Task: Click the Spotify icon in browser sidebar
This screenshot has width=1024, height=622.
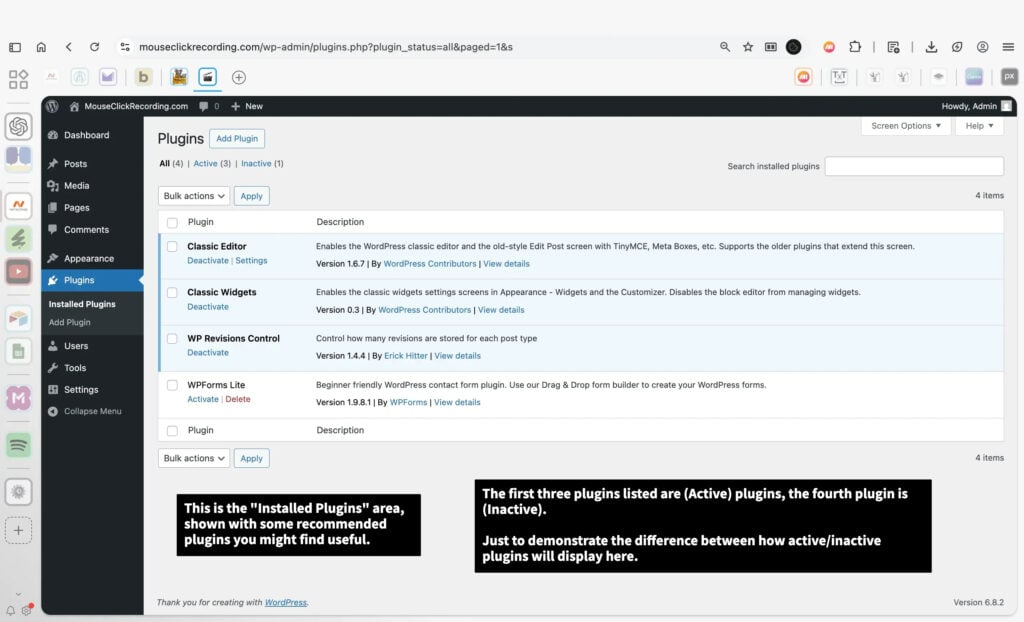Action: pos(18,444)
